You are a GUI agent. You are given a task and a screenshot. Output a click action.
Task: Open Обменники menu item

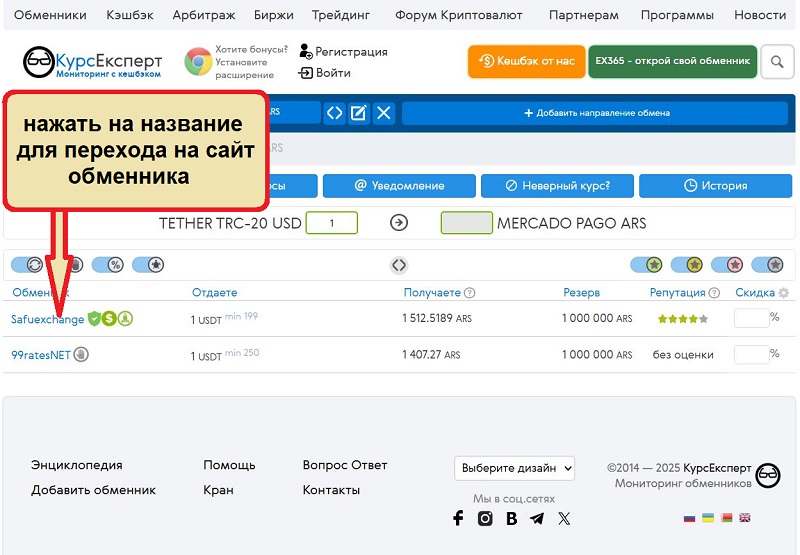[x=50, y=15]
